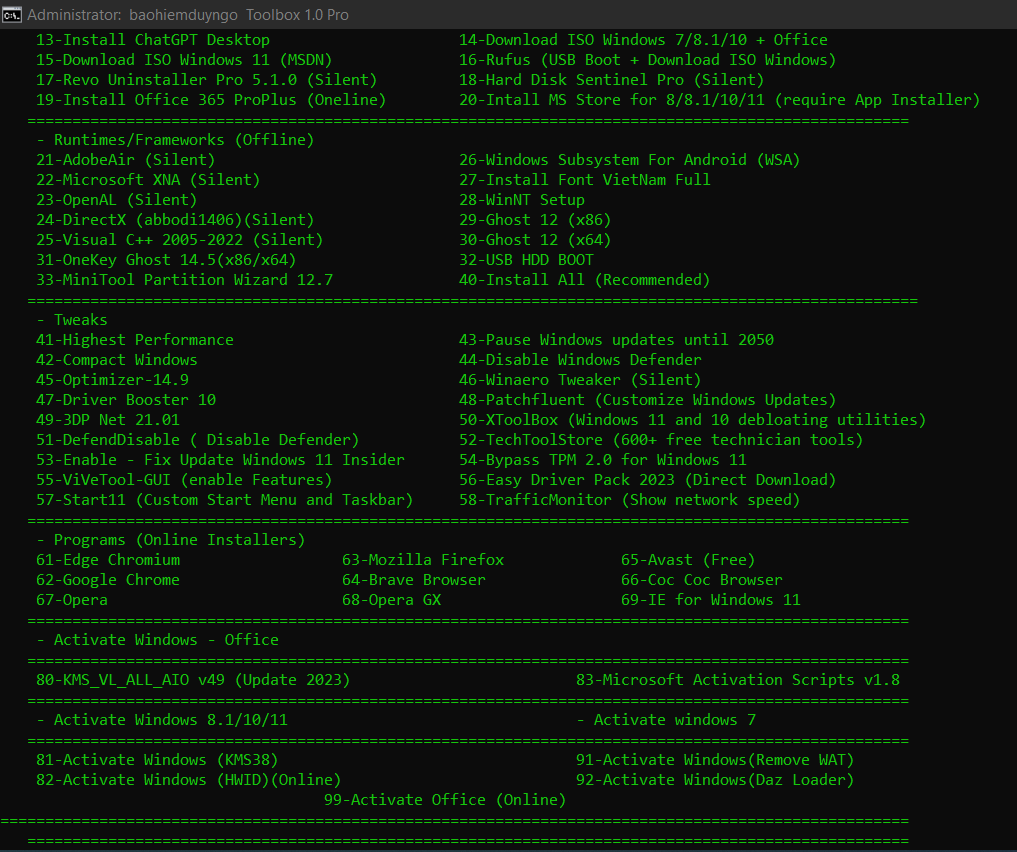Click '19-Install Office 365 ProPlus (Oneline)'
The image size is (1017, 852).
coord(211,100)
